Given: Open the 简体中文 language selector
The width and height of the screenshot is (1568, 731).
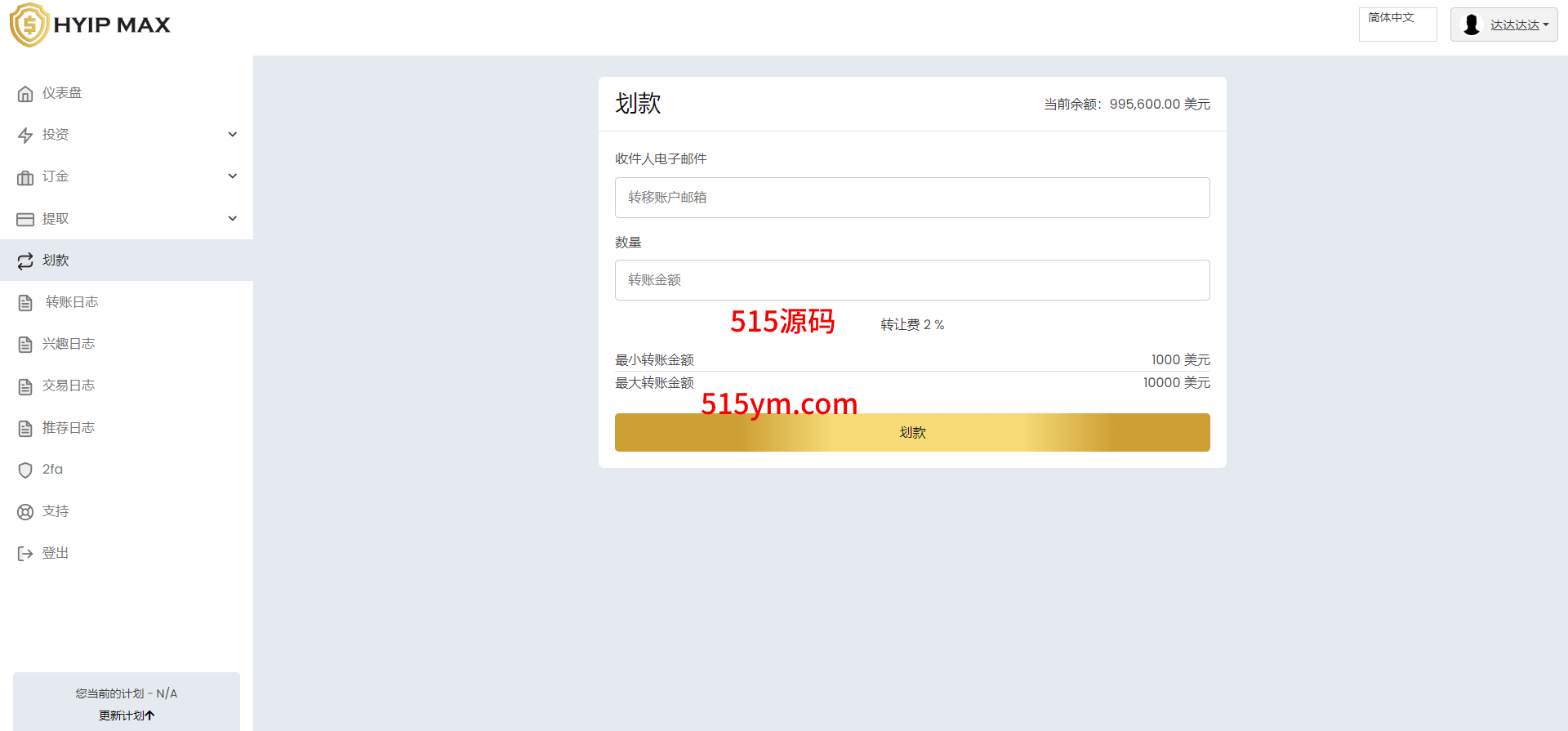Looking at the screenshot, I should pos(1397,25).
